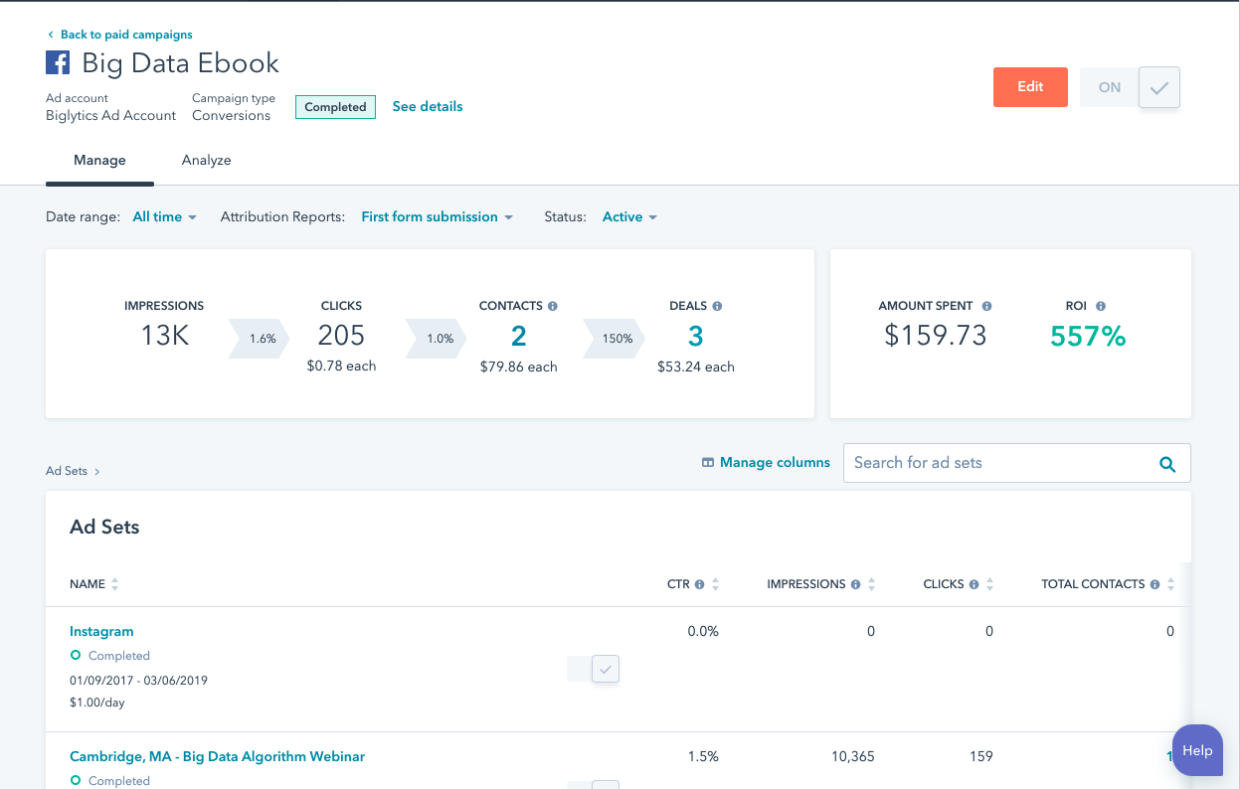The height and width of the screenshot is (789, 1240).
Task: Click the $159.73 amount spent value
Action: pos(935,336)
